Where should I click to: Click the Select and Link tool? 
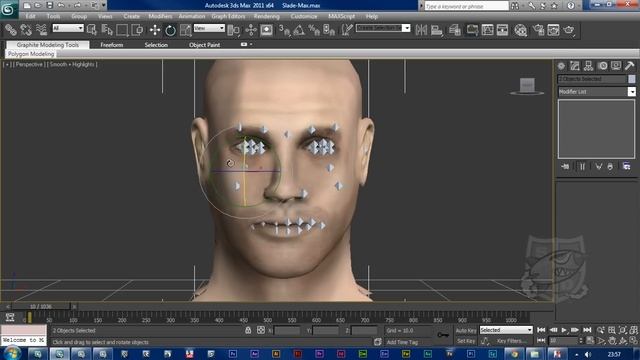coord(11,30)
